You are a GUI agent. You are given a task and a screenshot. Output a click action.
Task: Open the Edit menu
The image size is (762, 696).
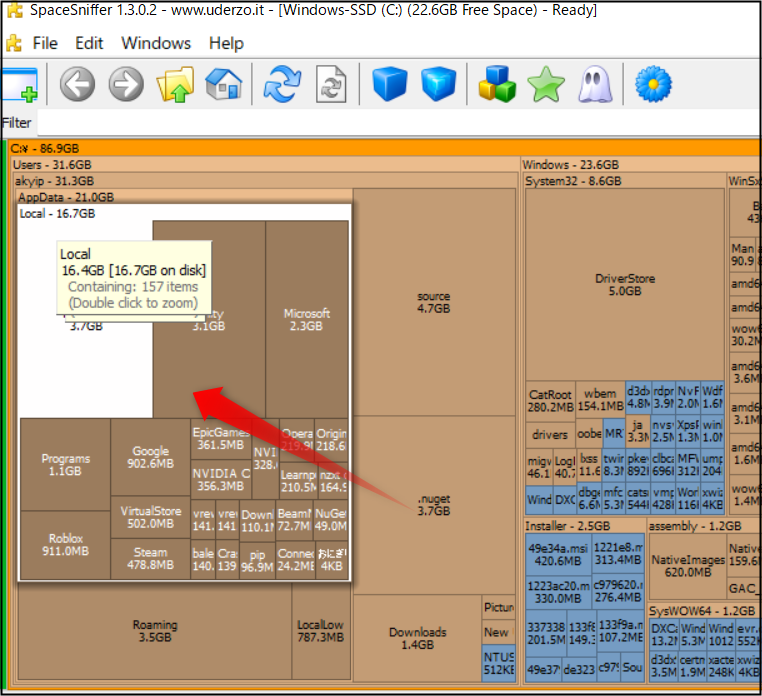click(x=89, y=43)
